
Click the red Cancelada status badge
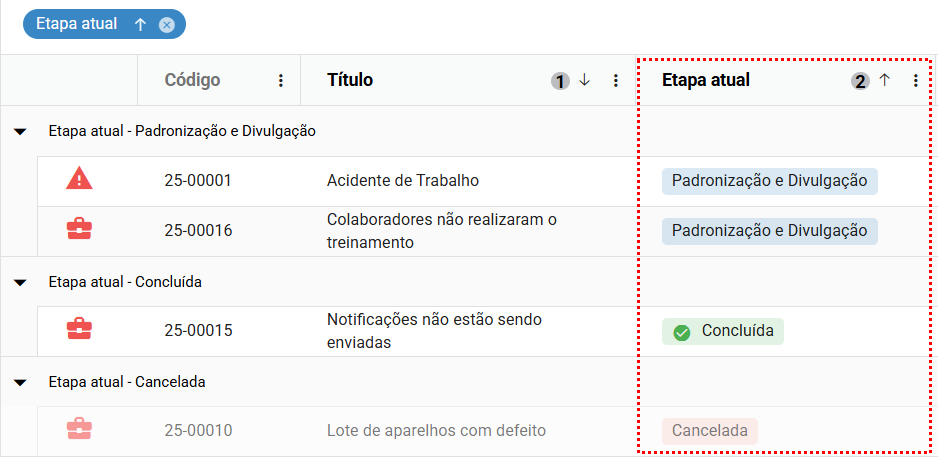709,431
